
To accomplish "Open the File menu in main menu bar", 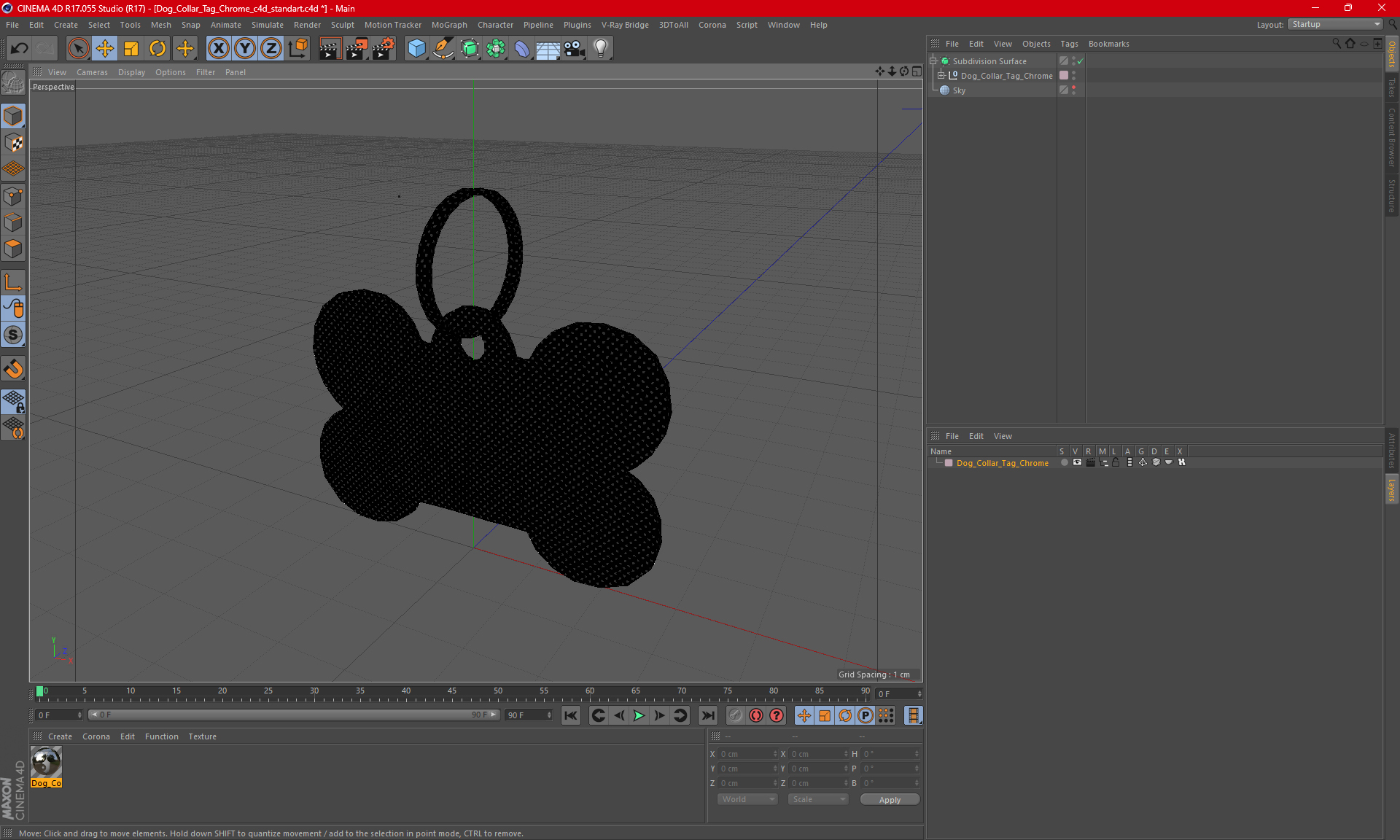I will (x=12, y=25).
